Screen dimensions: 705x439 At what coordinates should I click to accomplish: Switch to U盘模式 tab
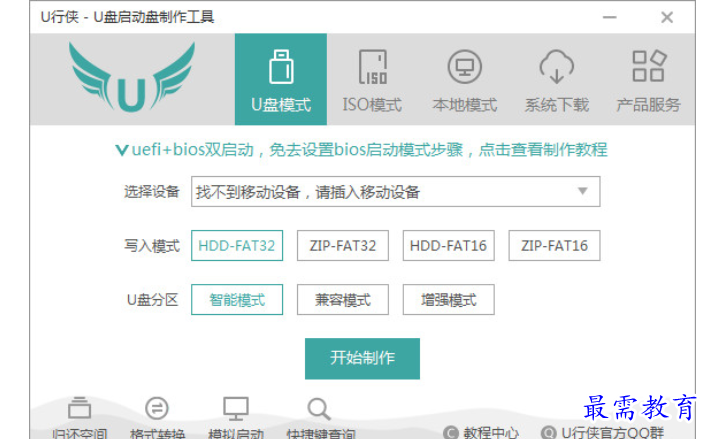[x=281, y=79]
